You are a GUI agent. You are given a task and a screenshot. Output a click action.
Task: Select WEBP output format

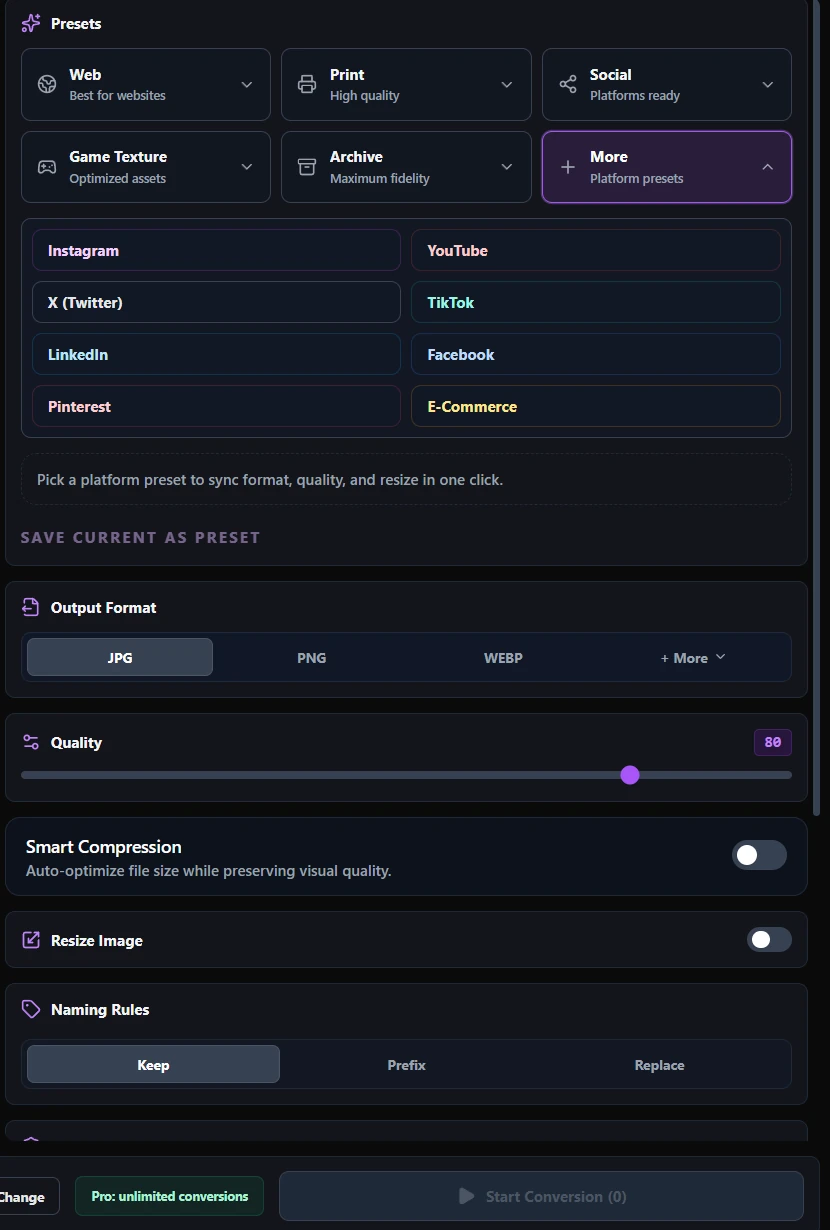click(x=503, y=657)
